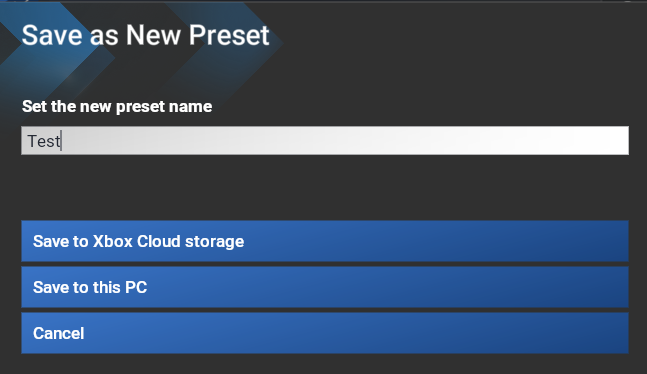647x374 pixels.
Task: Hit Cancel below Save to this PC
Action: [x=325, y=333]
